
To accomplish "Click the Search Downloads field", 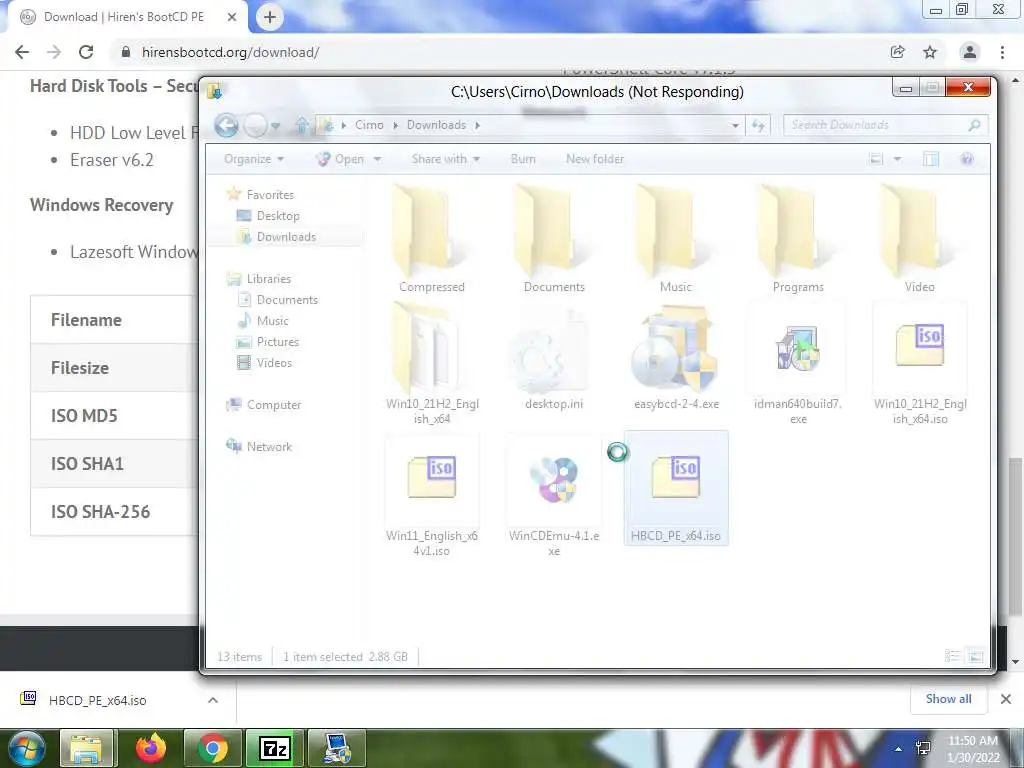I will (885, 125).
